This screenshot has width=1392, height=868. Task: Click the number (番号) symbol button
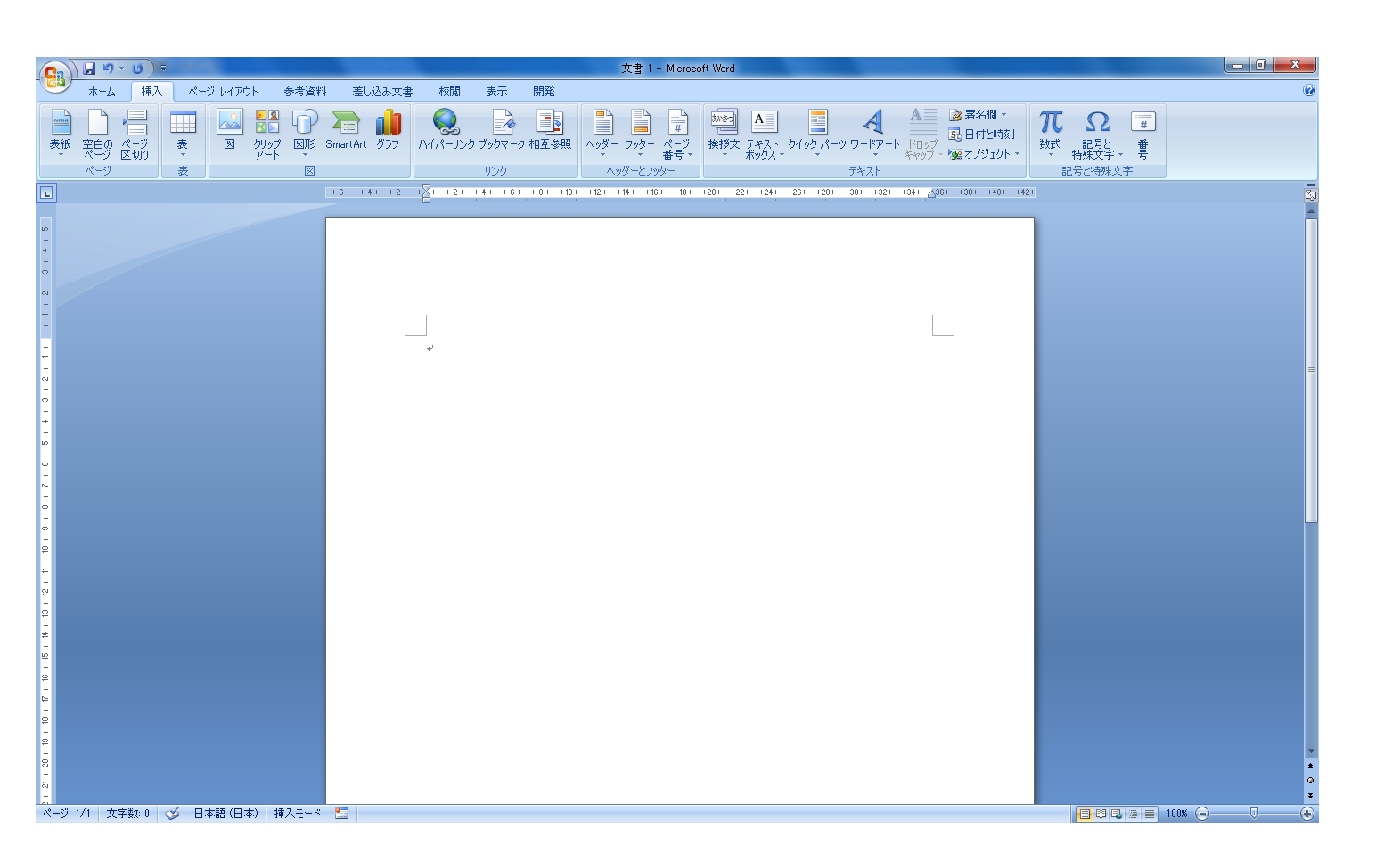pos(1143,134)
